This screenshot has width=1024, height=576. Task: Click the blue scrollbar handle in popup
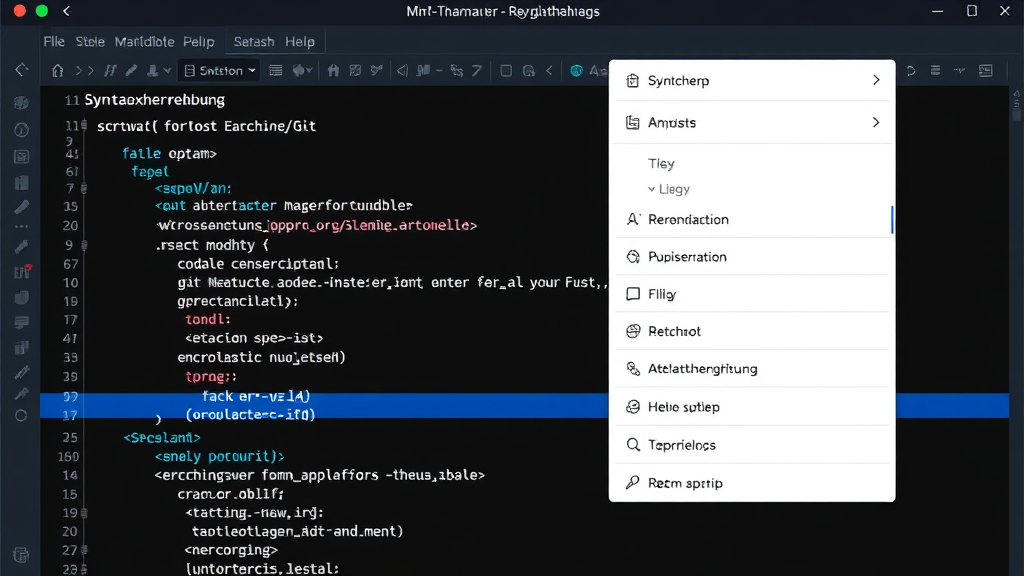click(892, 220)
